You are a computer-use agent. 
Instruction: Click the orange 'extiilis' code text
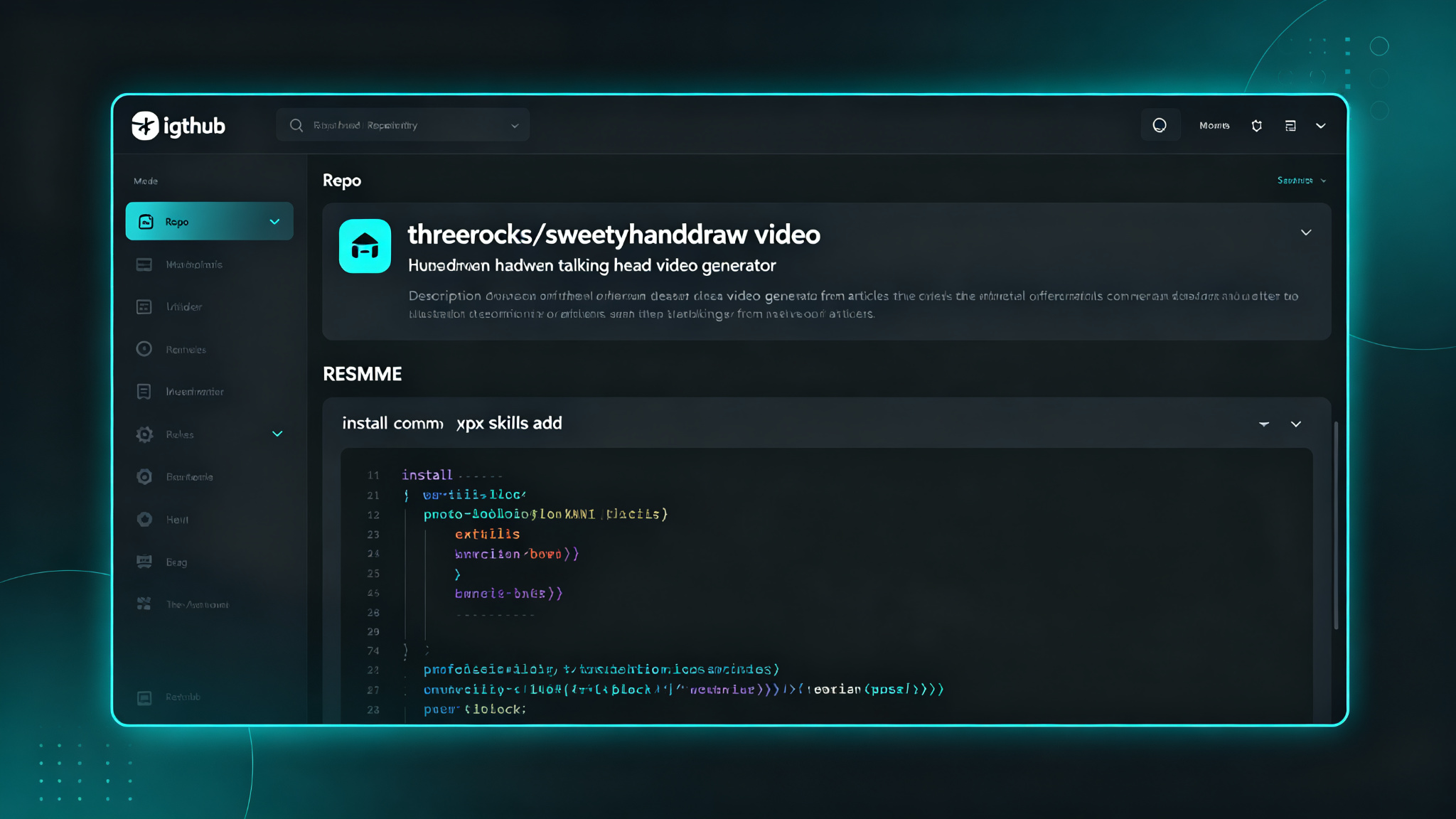(488, 534)
